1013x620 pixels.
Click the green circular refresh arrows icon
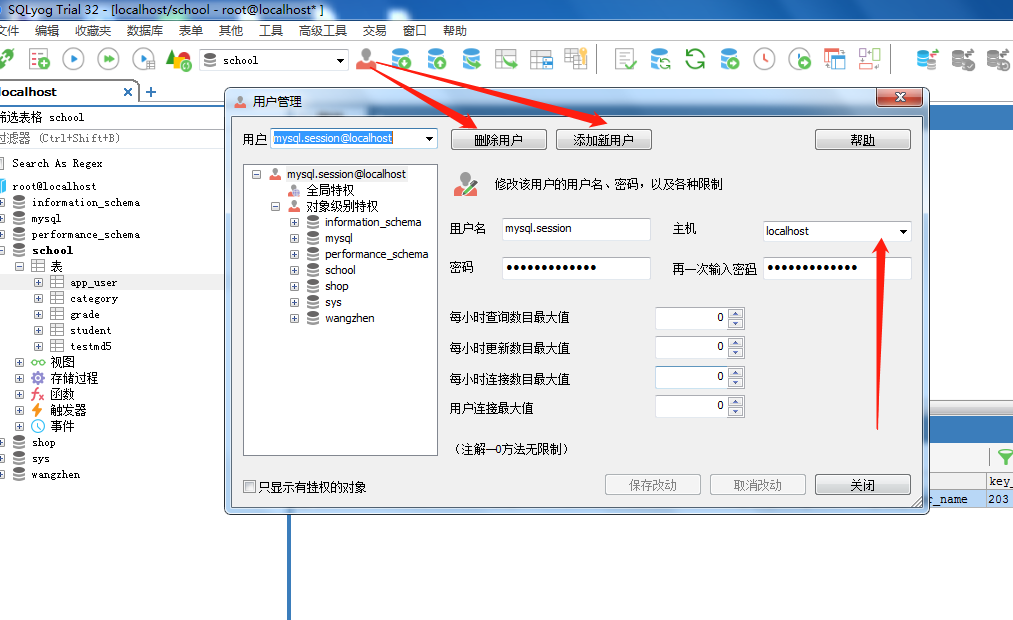(x=695, y=59)
